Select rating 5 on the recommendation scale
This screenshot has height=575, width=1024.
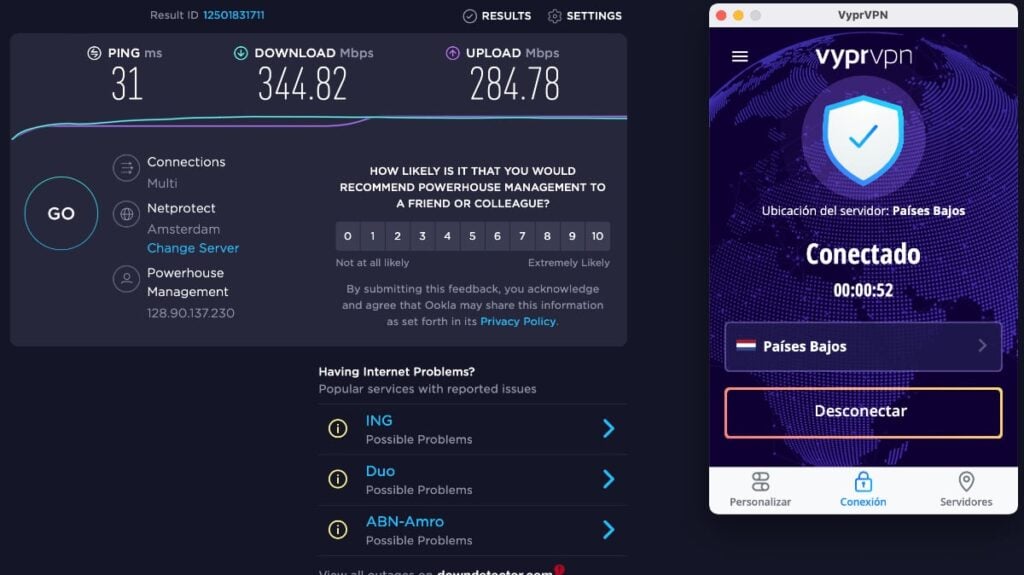pos(472,236)
